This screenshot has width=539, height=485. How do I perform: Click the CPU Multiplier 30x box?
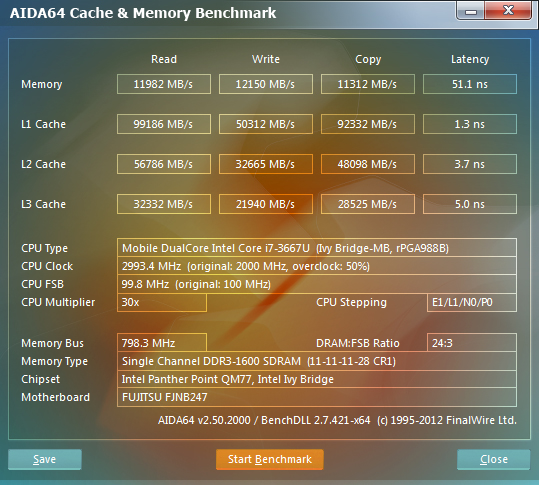[x=162, y=302]
